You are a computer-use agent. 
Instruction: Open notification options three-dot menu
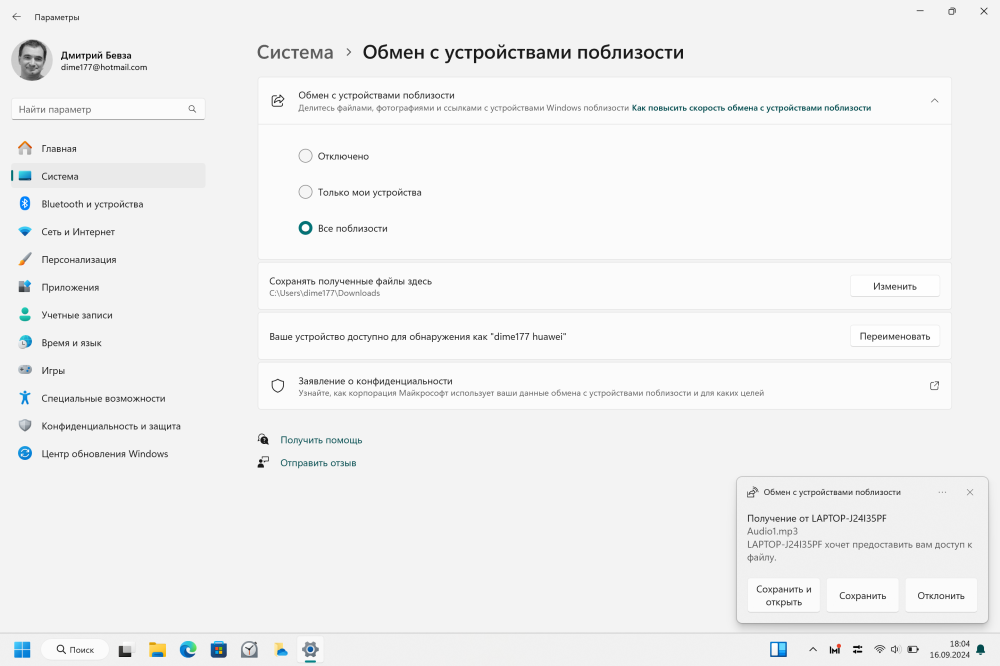pyautogui.click(x=943, y=492)
